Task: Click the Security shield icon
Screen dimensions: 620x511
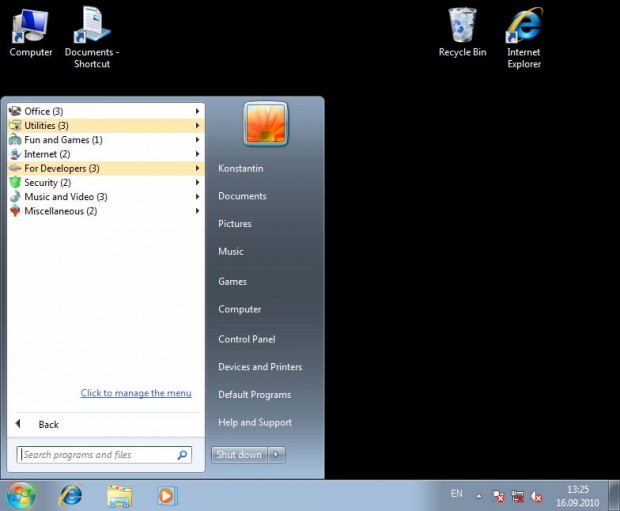Action: [x=15, y=182]
